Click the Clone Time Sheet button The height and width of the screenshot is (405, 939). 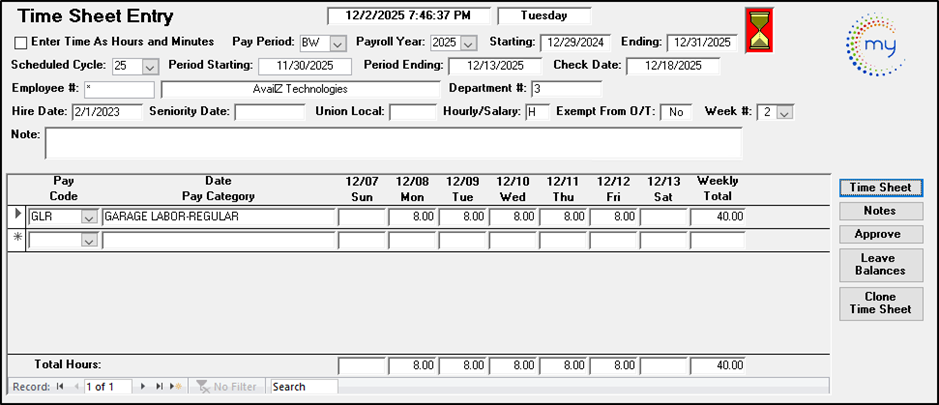[x=880, y=303]
